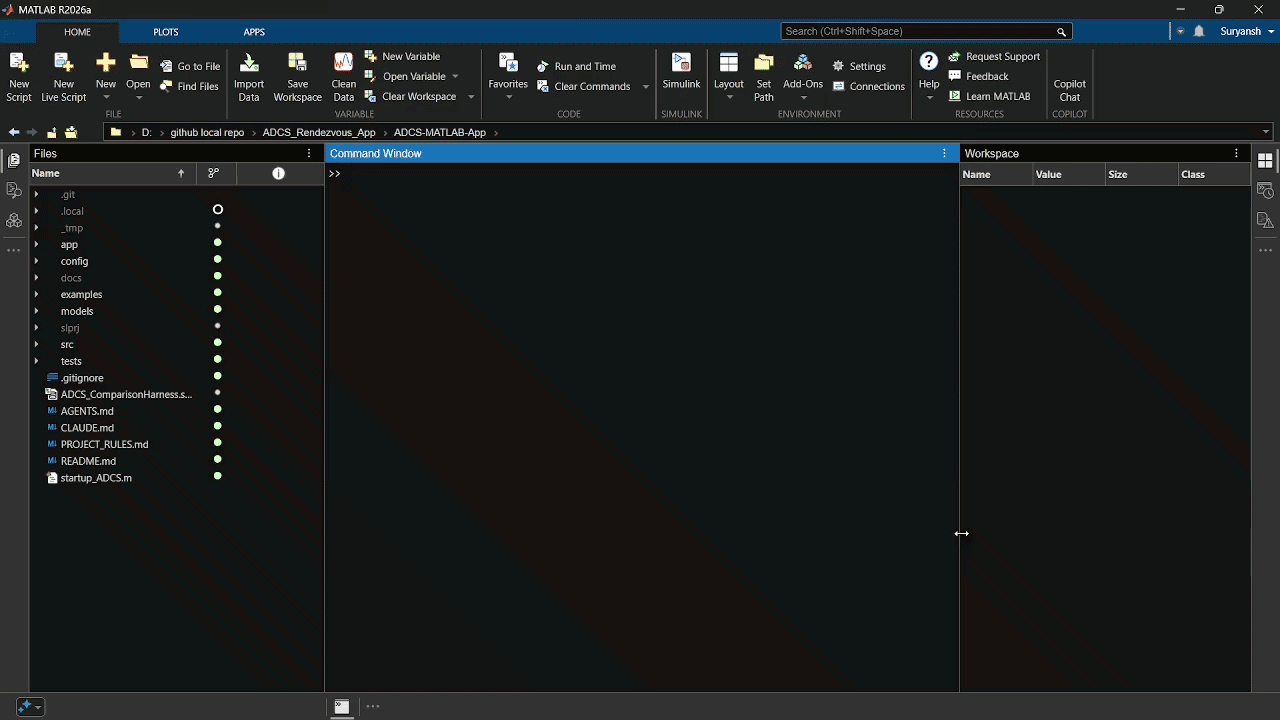Click source control column header icon
Viewport: 1280px width, 720px height.
(x=213, y=173)
